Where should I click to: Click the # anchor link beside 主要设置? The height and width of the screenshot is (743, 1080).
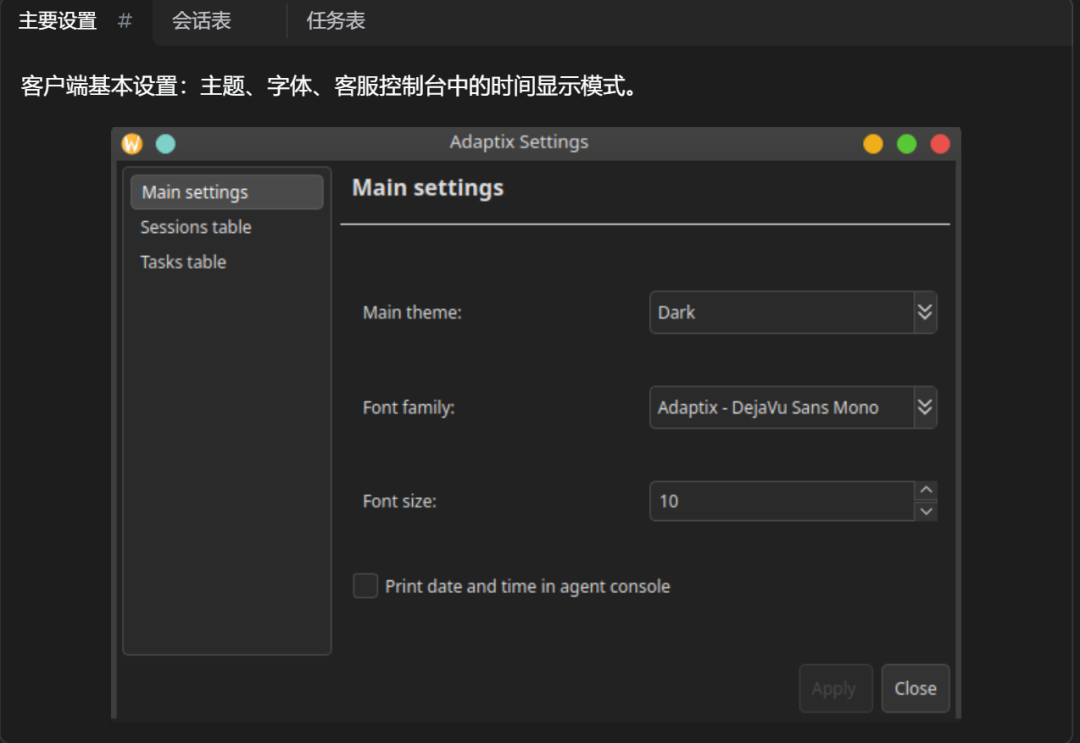[x=125, y=21]
